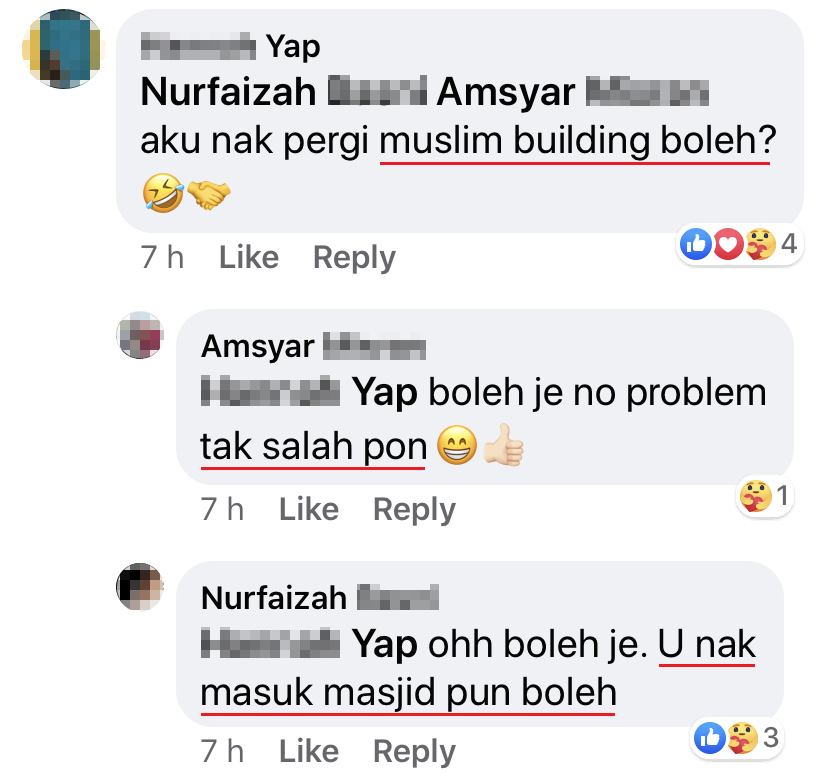The width and height of the screenshot is (828, 773).
Task: Open Amsyar's profile picture thumbnail
Action: (140, 335)
